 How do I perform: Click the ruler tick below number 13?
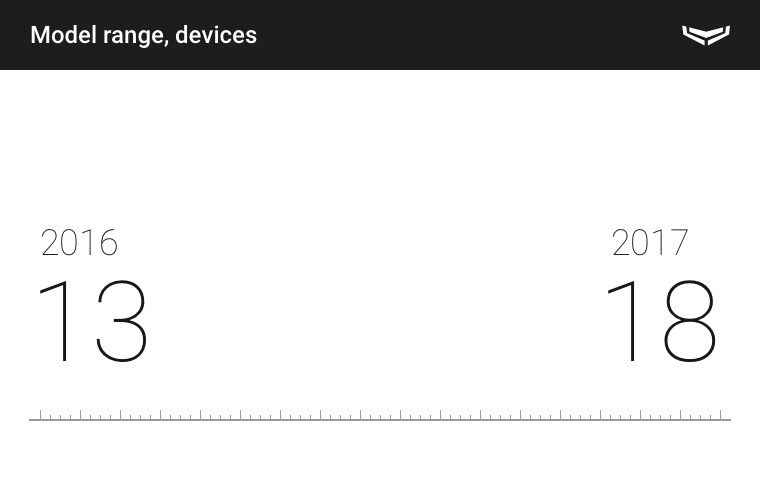90,416
